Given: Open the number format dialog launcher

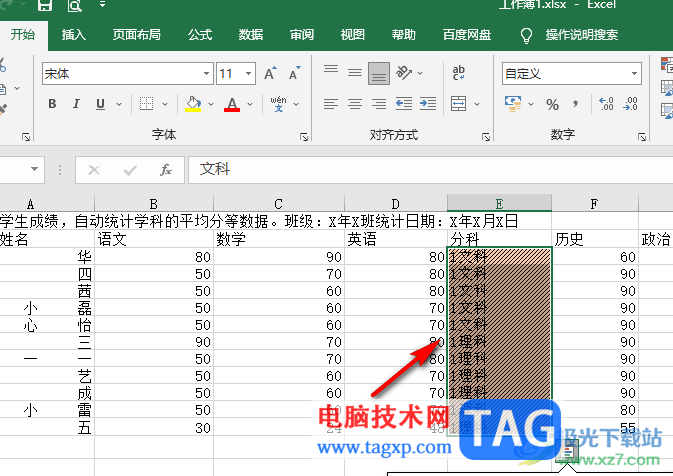Looking at the screenshot, I should (x=642, y=137).
